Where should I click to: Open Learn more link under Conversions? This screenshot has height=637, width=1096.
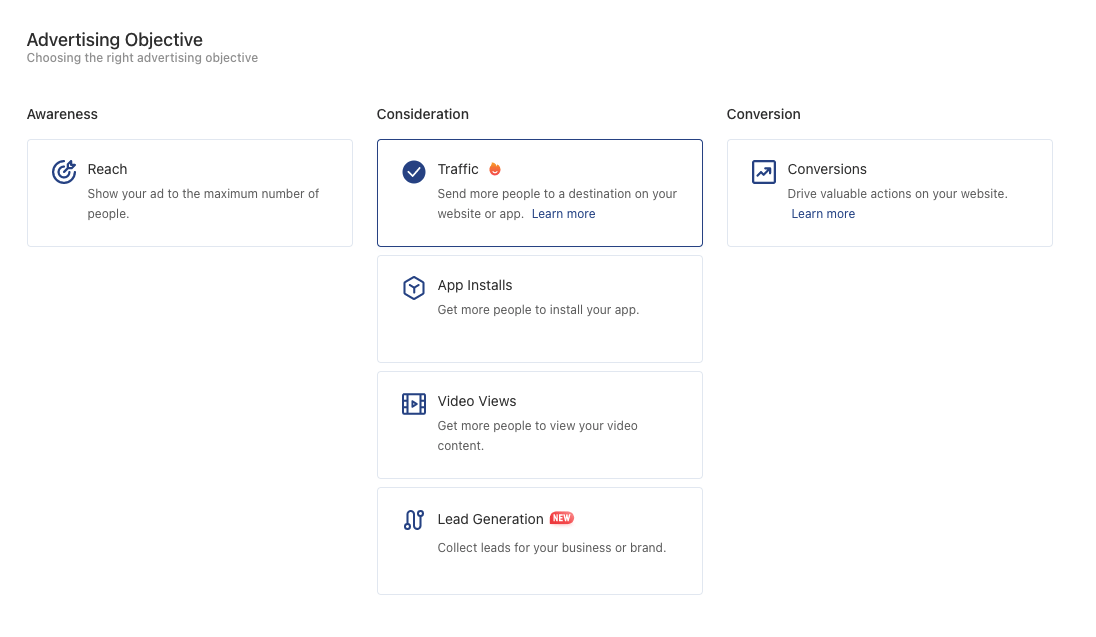tap(823, 214)
